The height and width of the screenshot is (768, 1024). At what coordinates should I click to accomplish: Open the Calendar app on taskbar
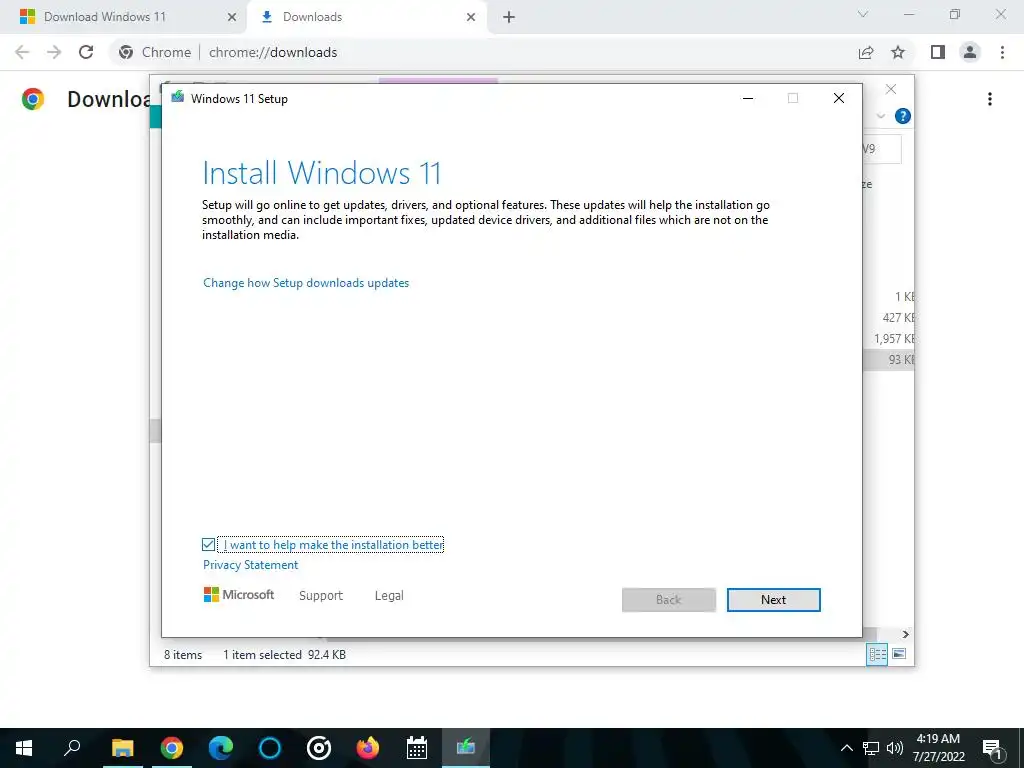(417, 748)
